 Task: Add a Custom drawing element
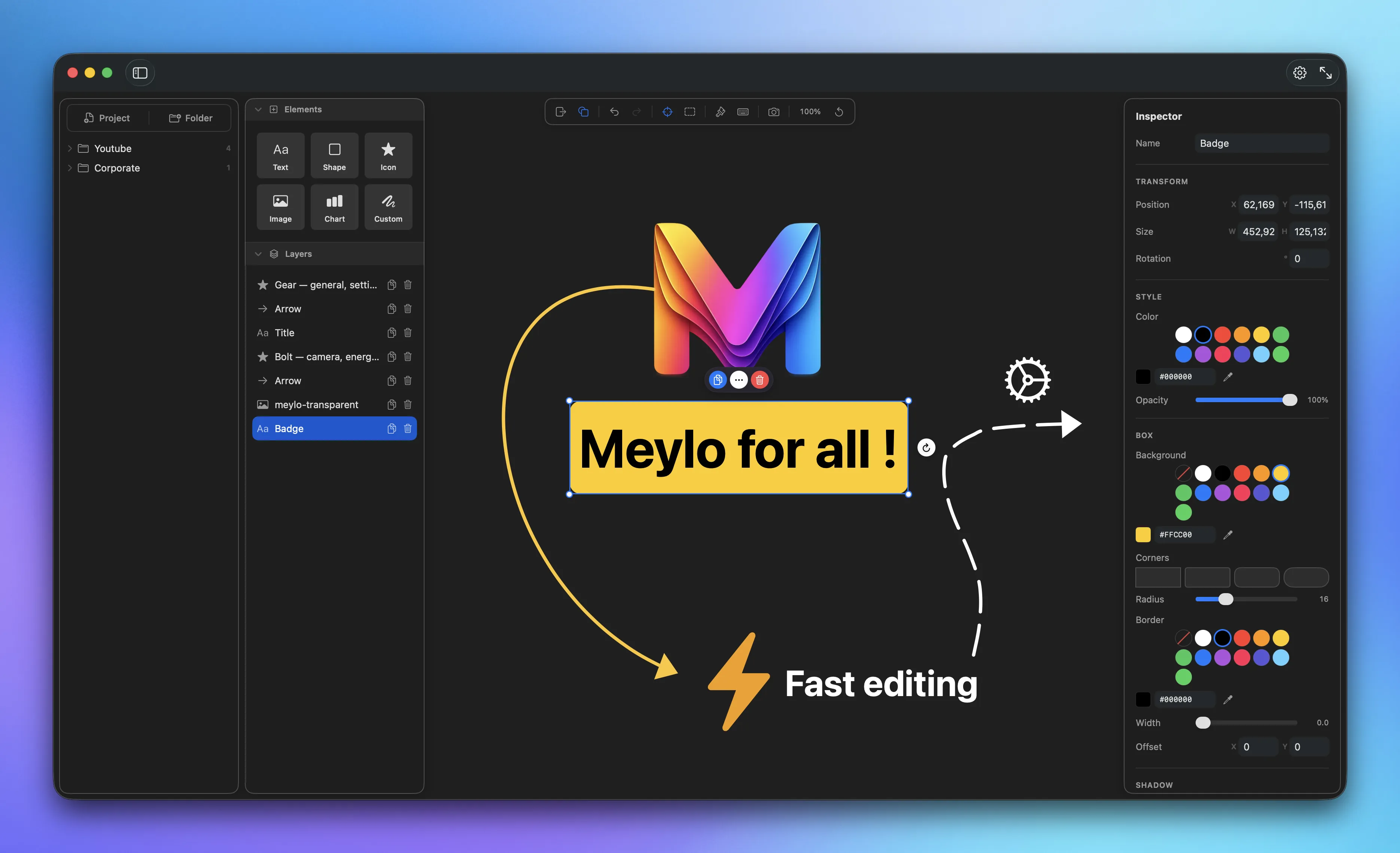point(388,207)
